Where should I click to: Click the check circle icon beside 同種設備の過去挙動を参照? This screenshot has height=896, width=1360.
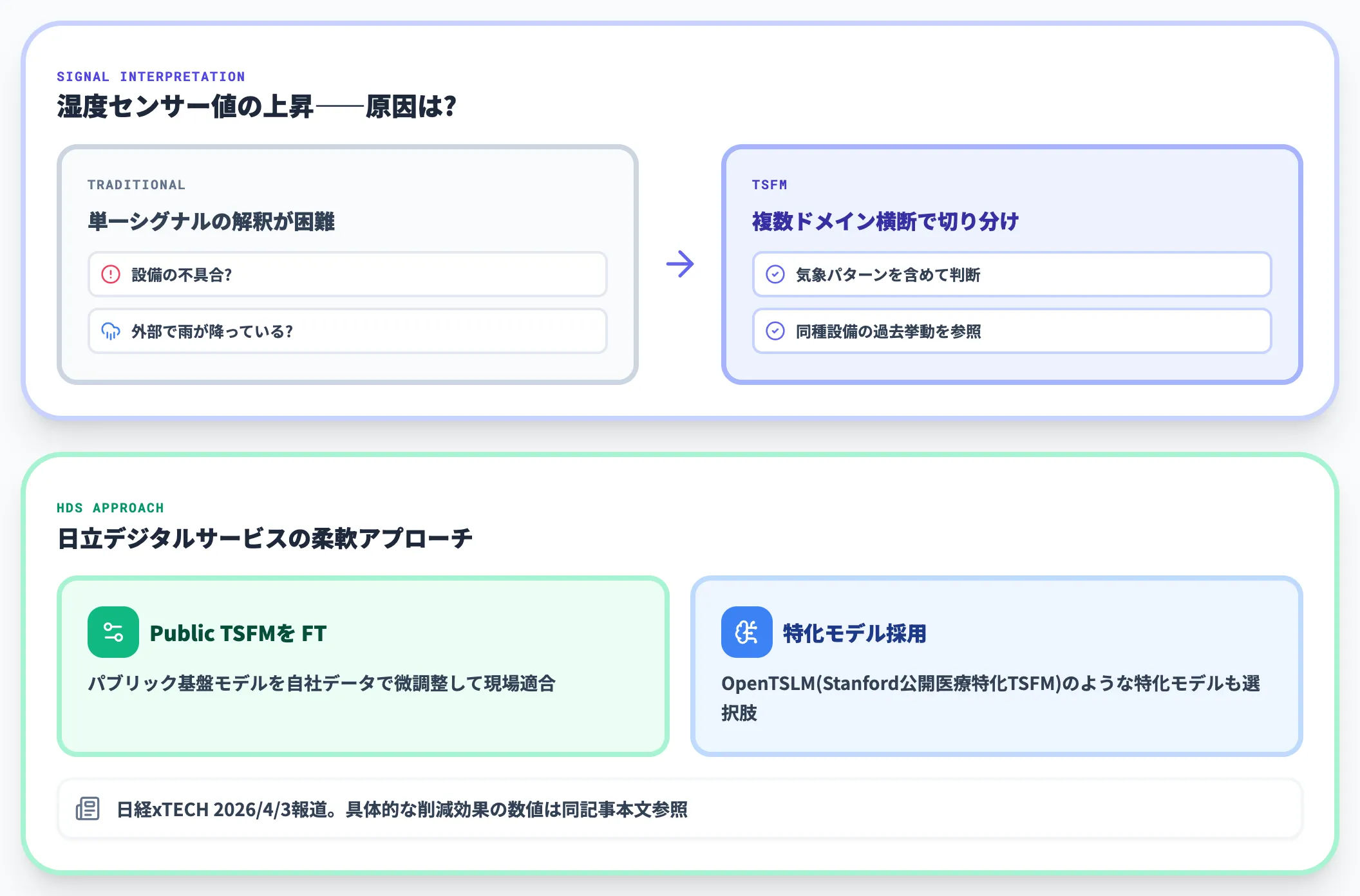click(x=775, y=331)
